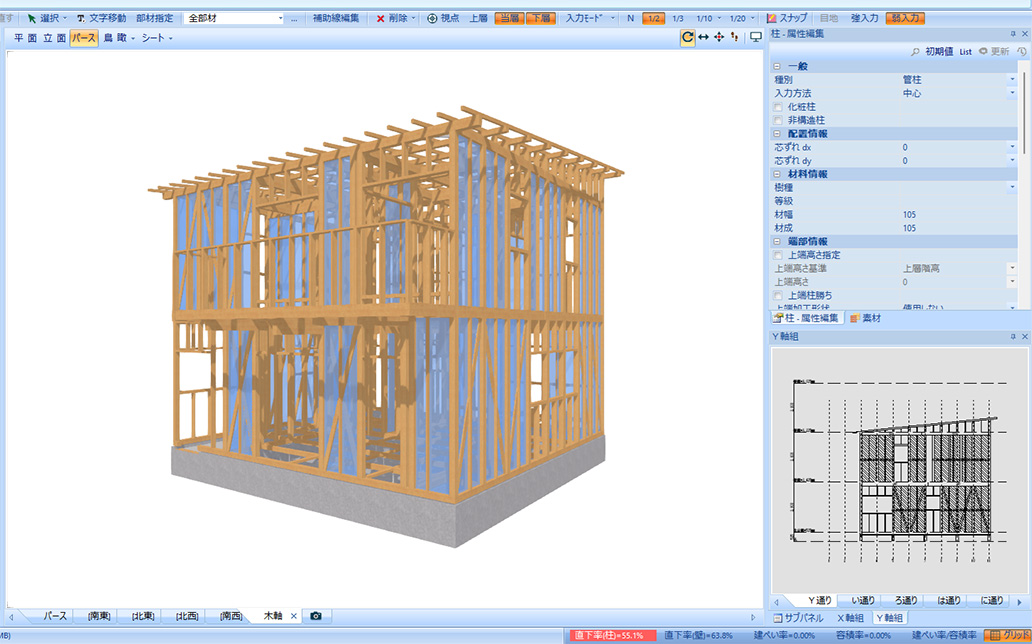Click the 素材 material tab icon

(854, 318)
